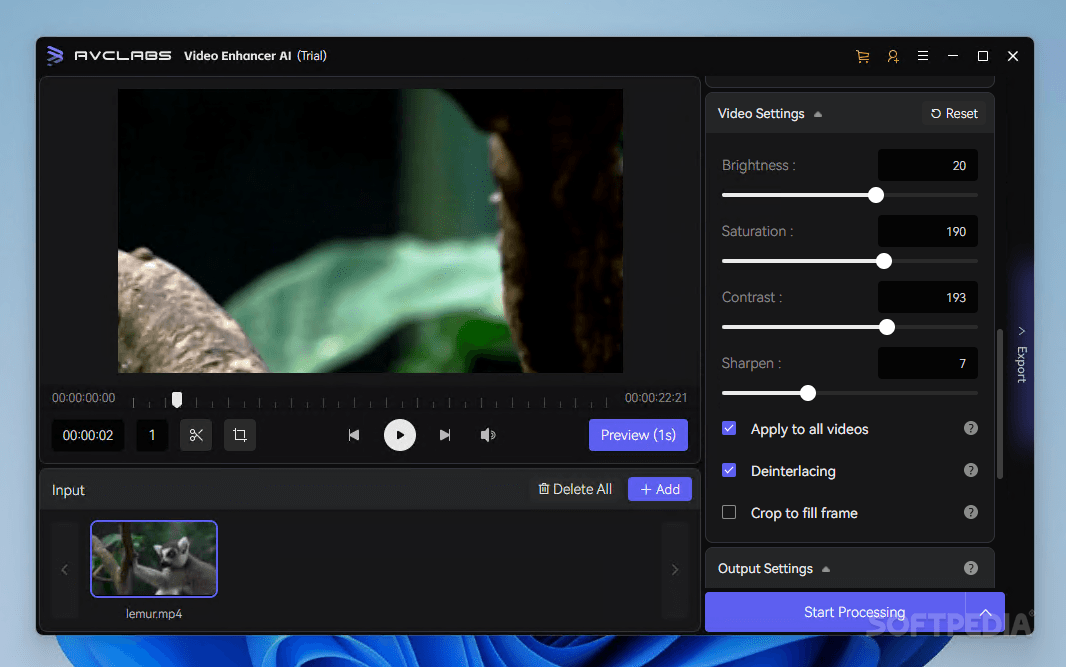Viewport: 1066px width, 667px height.
Task: Click the AVCLabs logo icon
Action: (x=55, y=56)
